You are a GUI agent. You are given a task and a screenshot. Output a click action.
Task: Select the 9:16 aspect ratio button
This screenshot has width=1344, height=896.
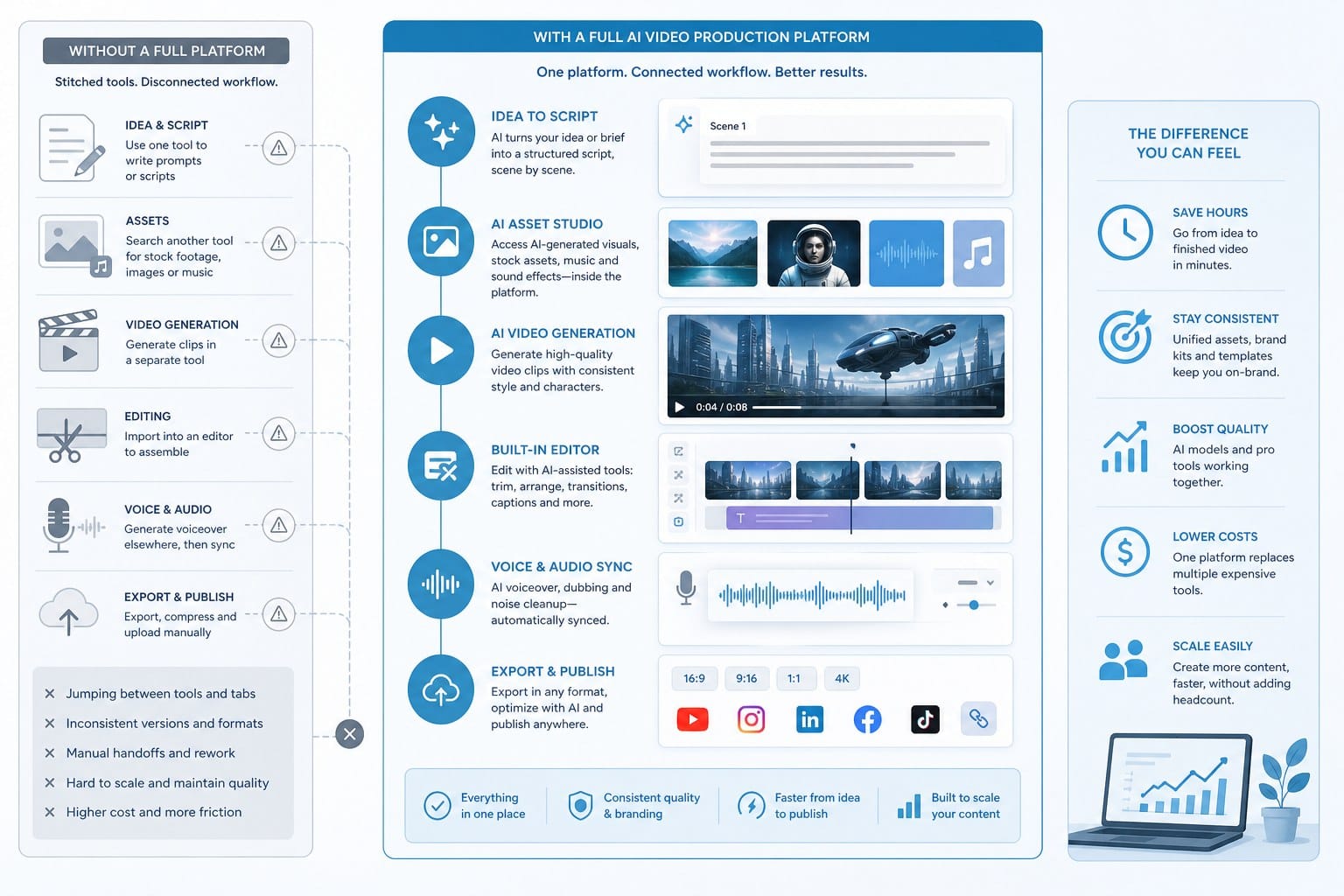point(746,678)
